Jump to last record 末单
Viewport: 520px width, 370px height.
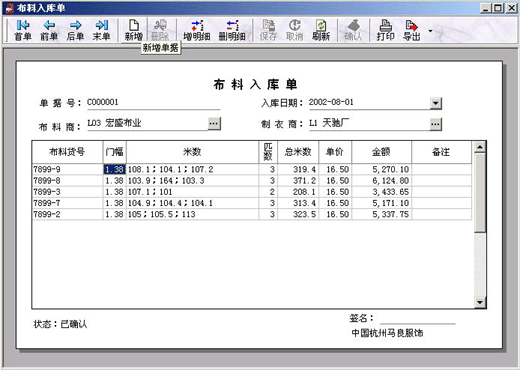click(101, 30)
